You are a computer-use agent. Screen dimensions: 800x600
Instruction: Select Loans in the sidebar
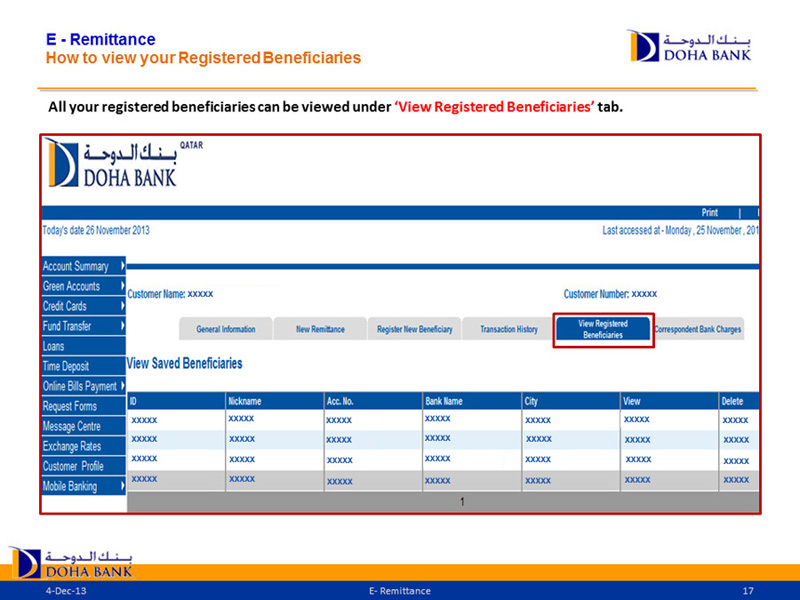click(x=54, y=346)
